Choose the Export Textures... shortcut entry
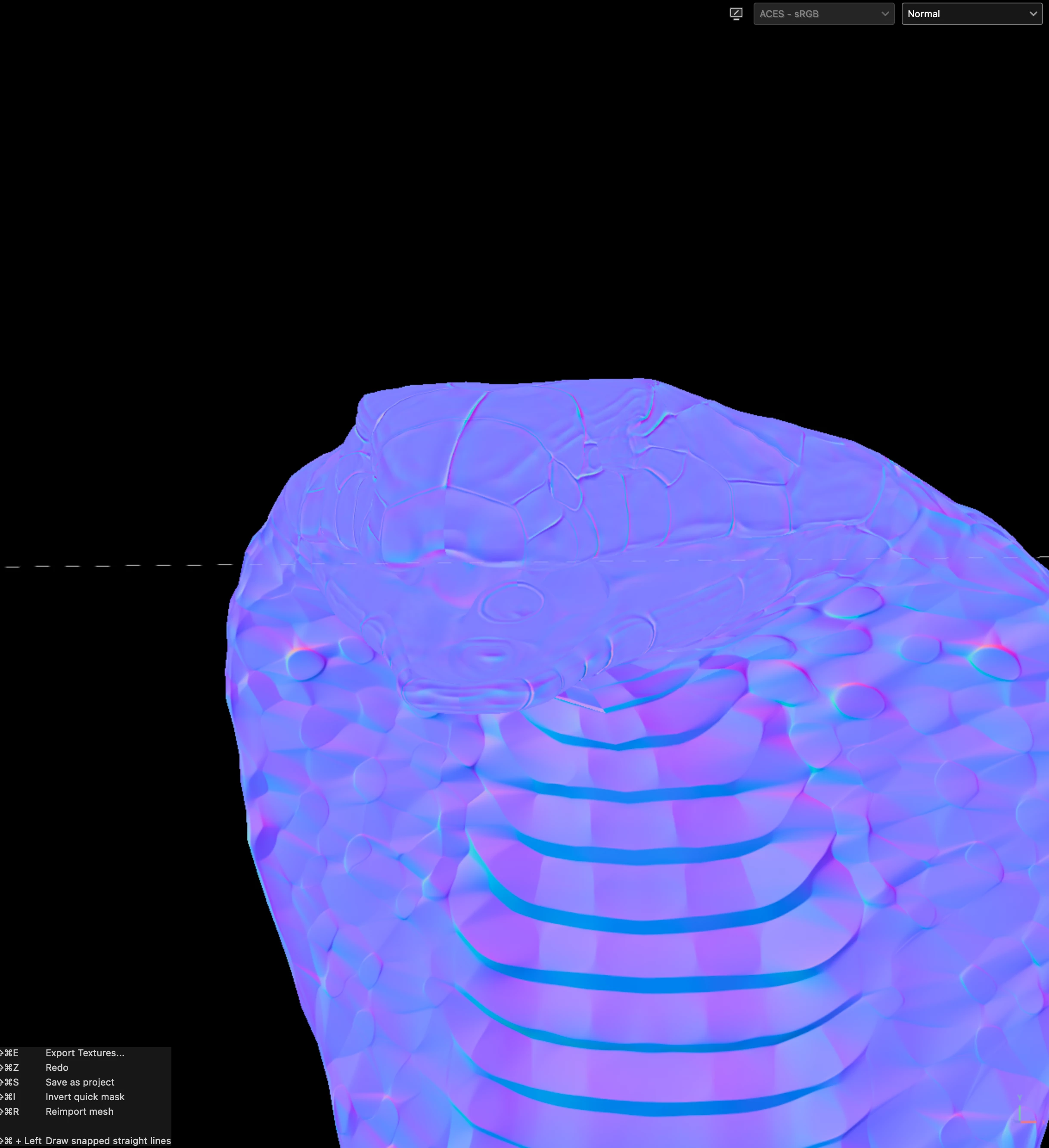The image size is (1049, 1148). pyautogui.click(x=85, y=1053)
